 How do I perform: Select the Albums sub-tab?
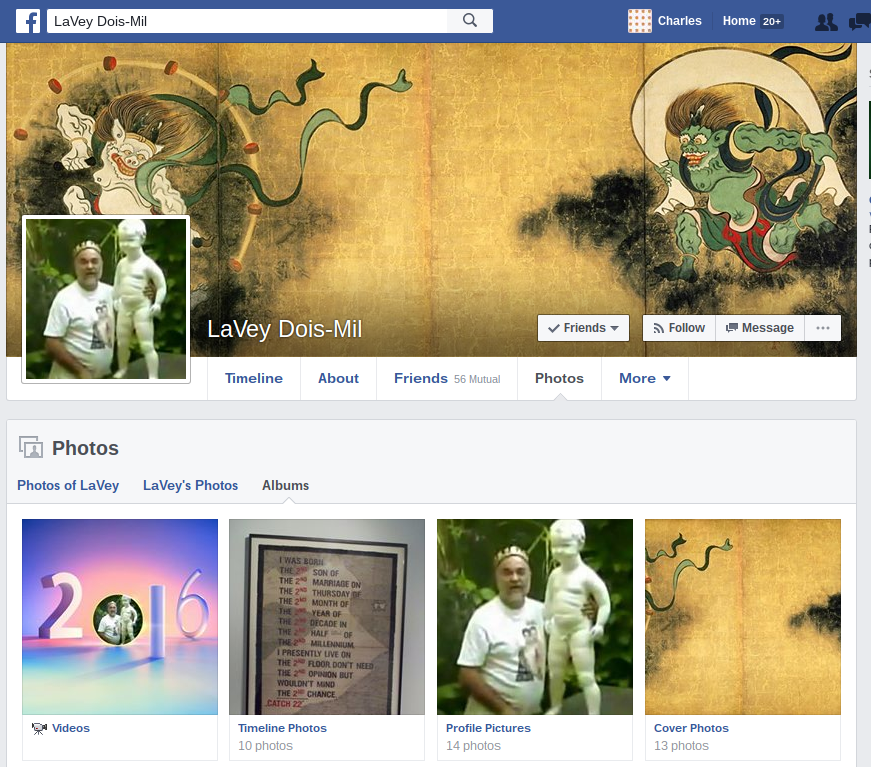click(x=286, y=485)
